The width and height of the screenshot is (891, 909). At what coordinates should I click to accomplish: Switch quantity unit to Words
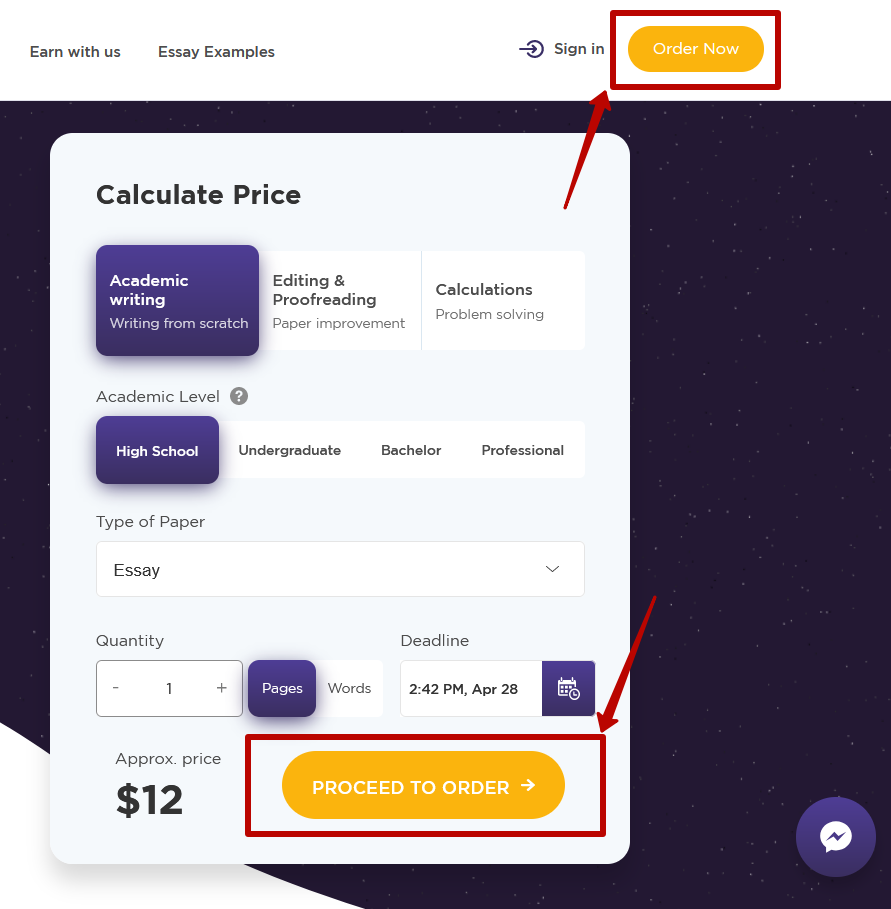pos(349,688)
